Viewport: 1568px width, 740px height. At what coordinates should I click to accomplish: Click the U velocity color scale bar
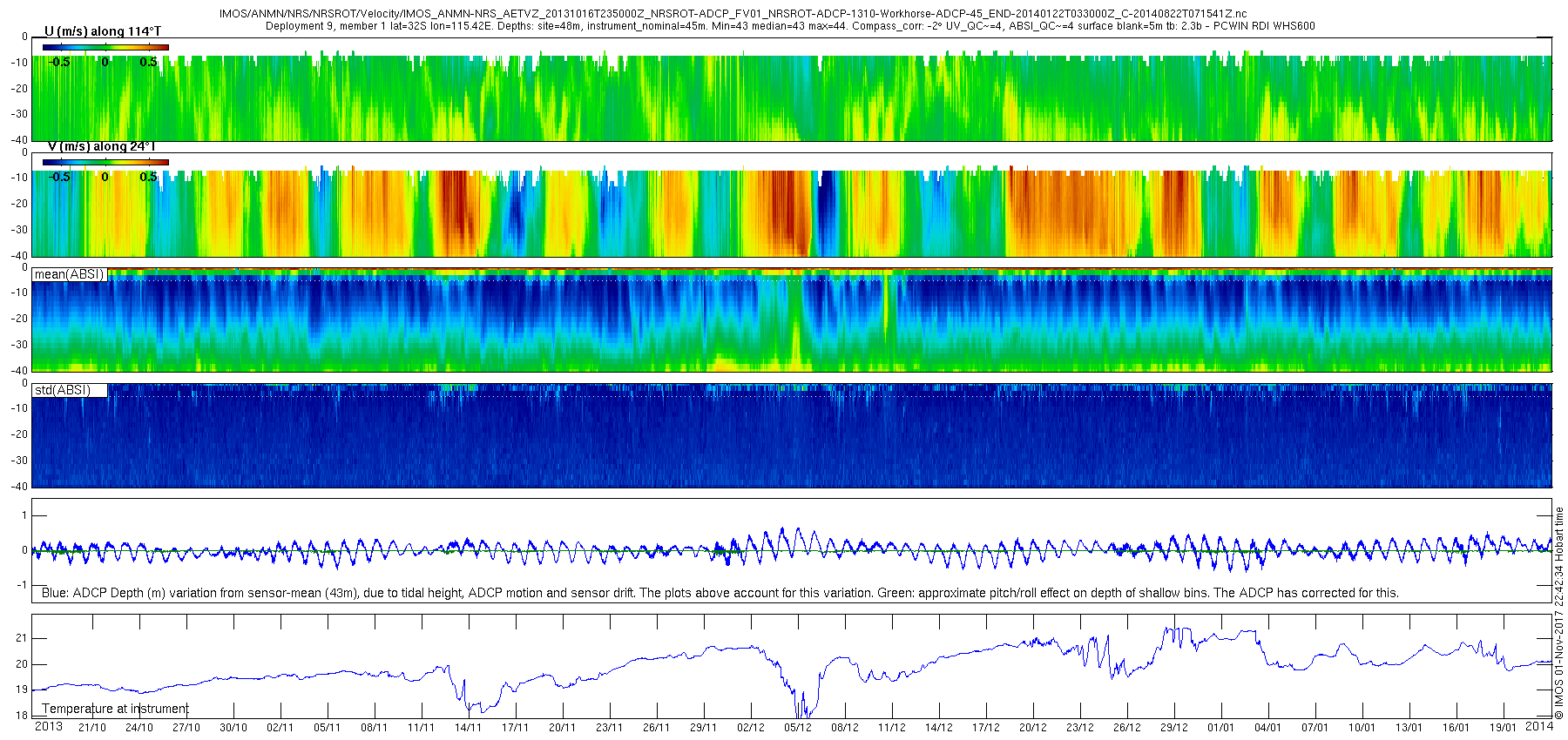pos(105,47)
